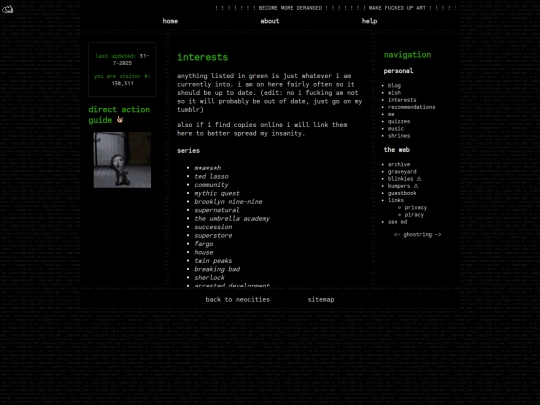The height and width of the screenshot is (405, 540).
Task: Open the privacy sub-link
Action: [x=416, y=207]
